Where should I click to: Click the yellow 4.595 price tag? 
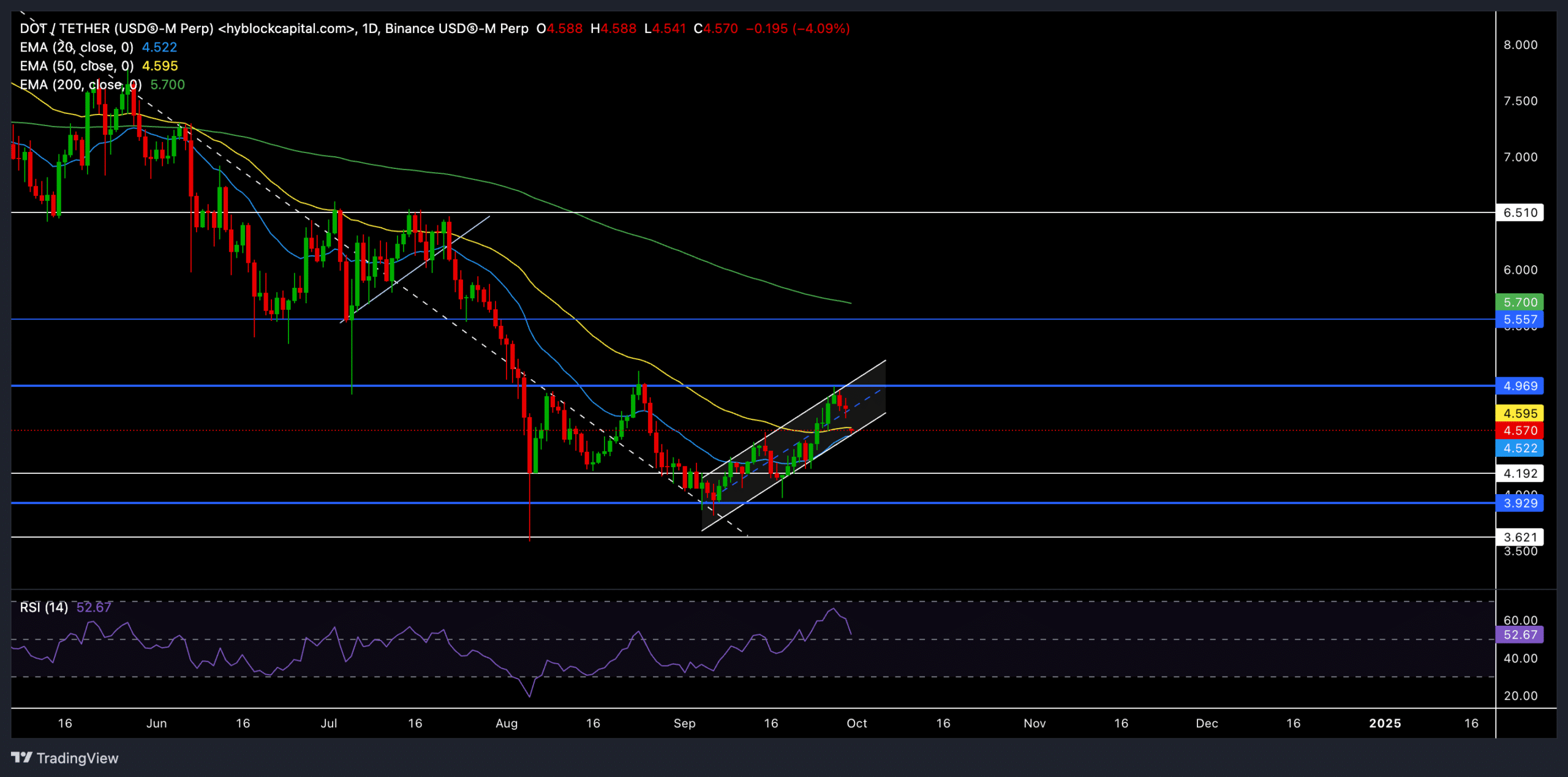(1520, 413)
